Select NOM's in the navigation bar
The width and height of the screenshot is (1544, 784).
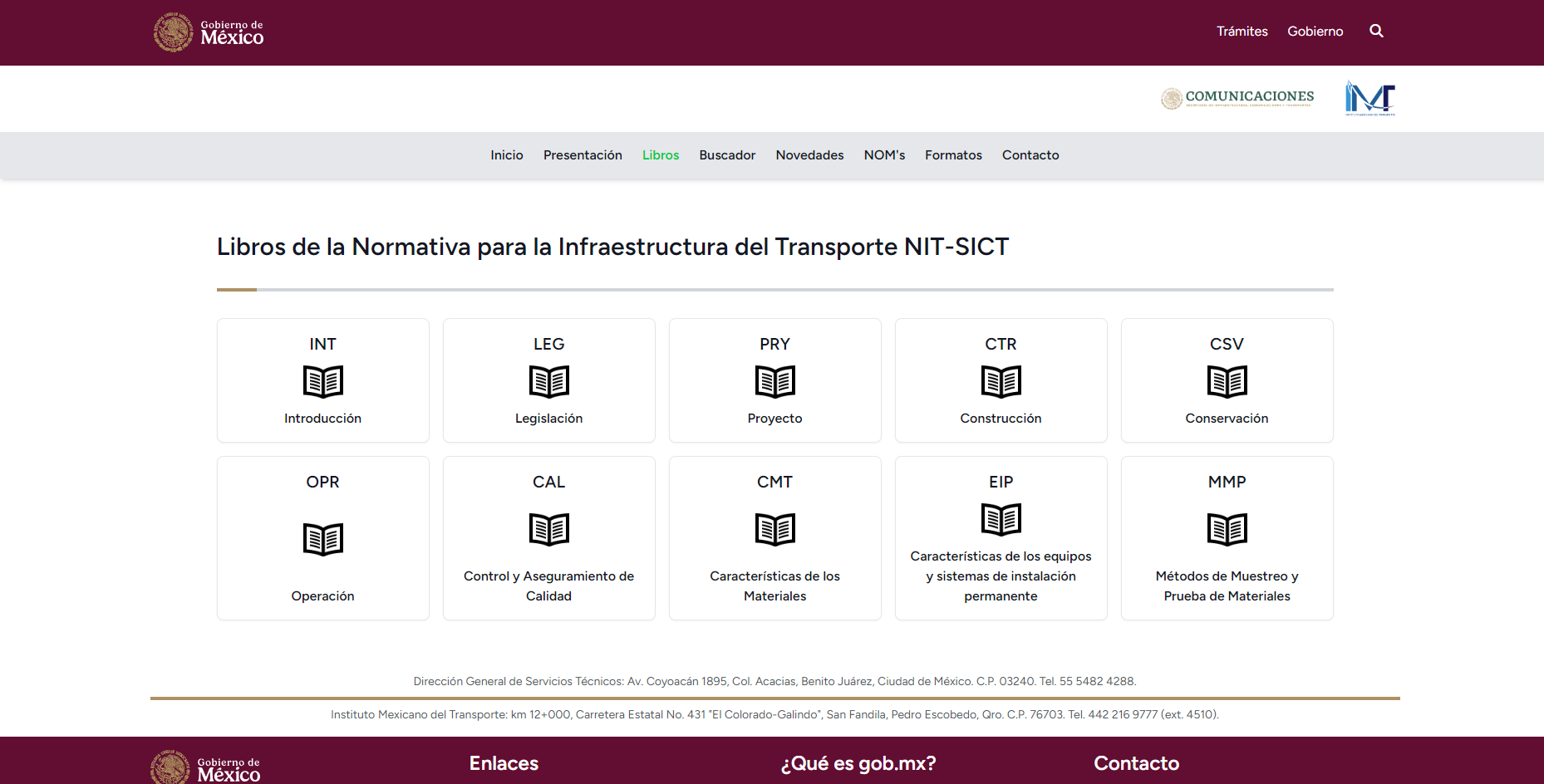[884, 155]
